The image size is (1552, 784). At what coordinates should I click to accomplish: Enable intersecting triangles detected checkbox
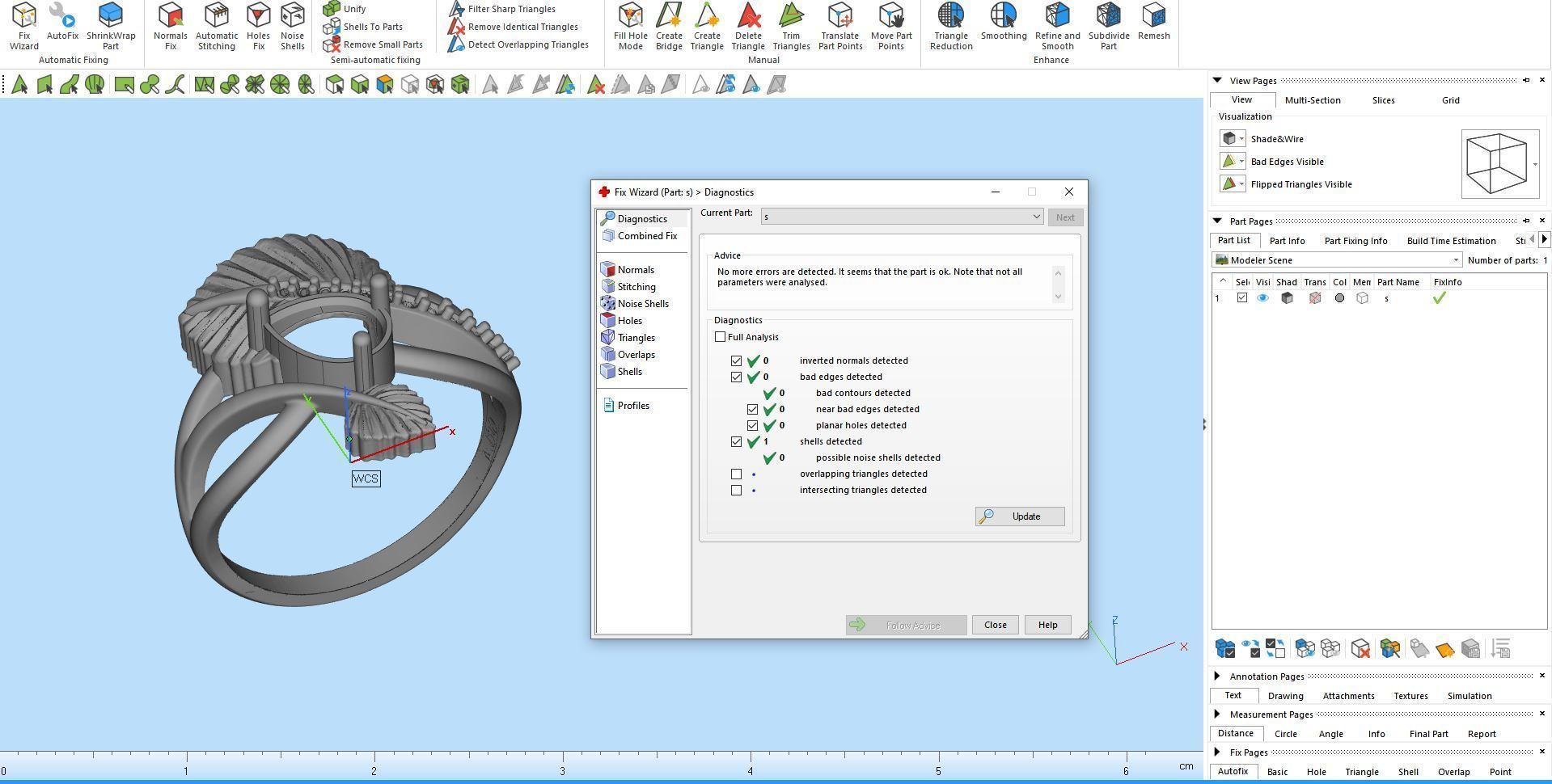[736, 490]
